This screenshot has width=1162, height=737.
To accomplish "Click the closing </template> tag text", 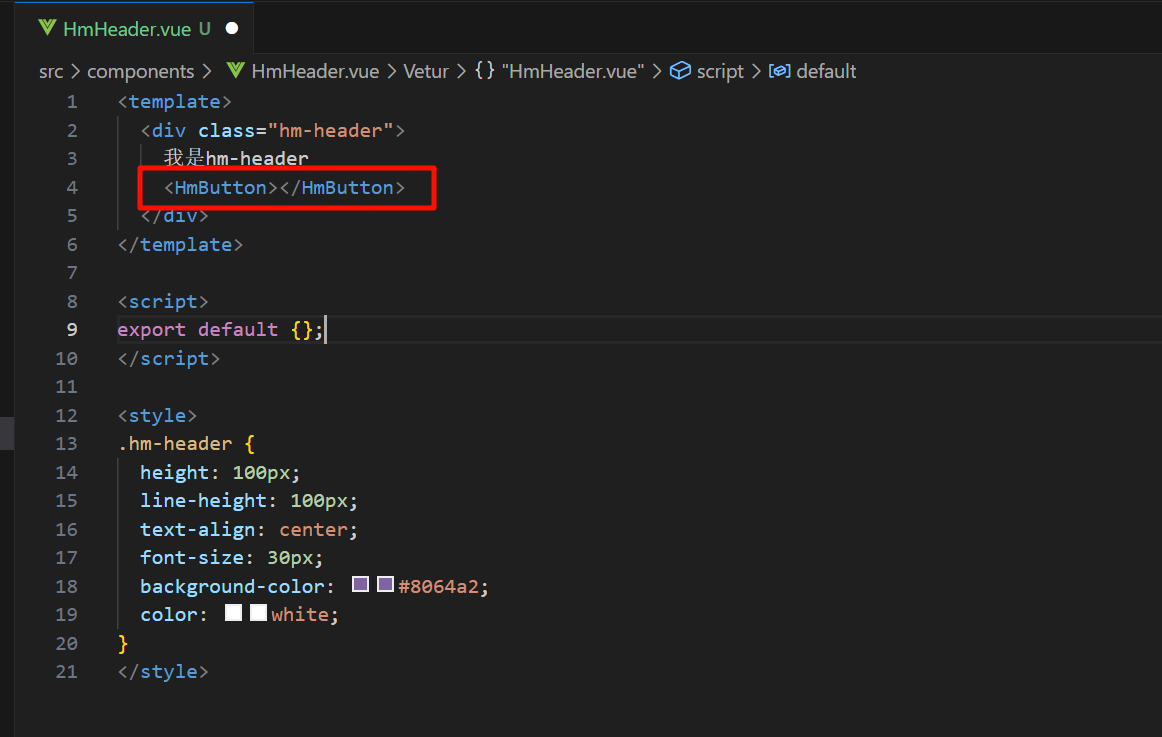I will pos(180,244).
